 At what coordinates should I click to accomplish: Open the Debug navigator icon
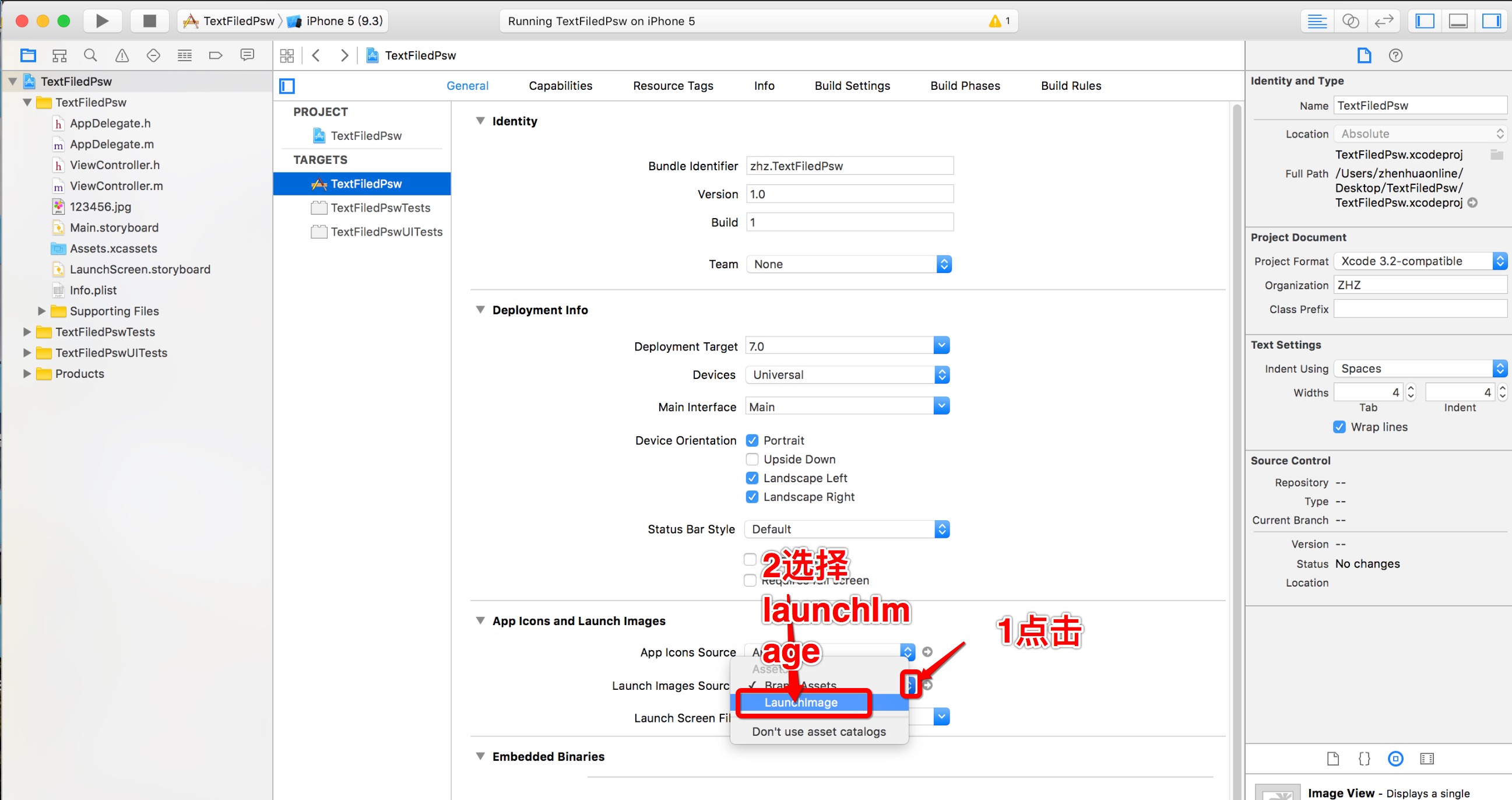click(x=184, y=55)
